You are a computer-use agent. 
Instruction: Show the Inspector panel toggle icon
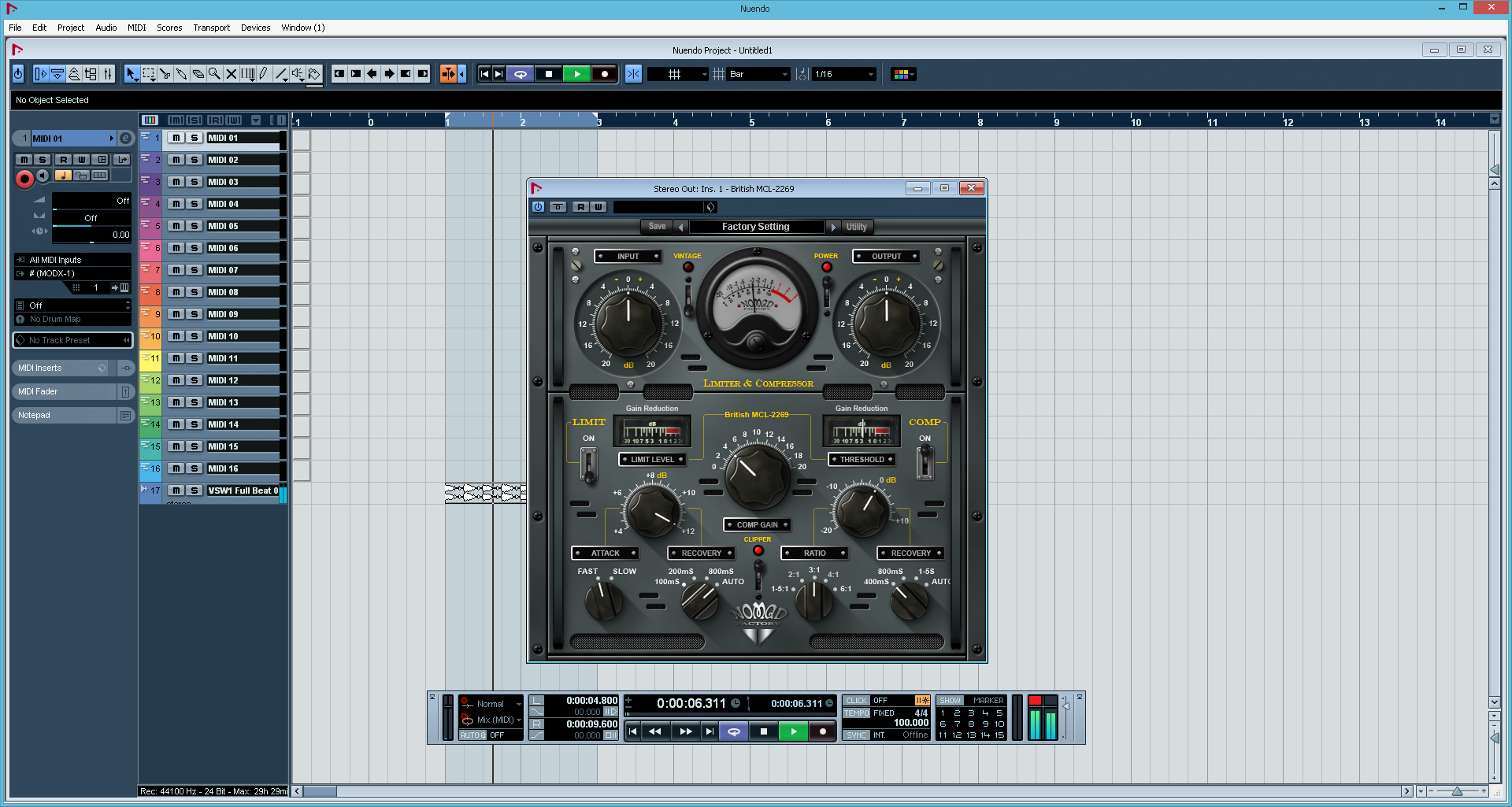tap(41, 74)
